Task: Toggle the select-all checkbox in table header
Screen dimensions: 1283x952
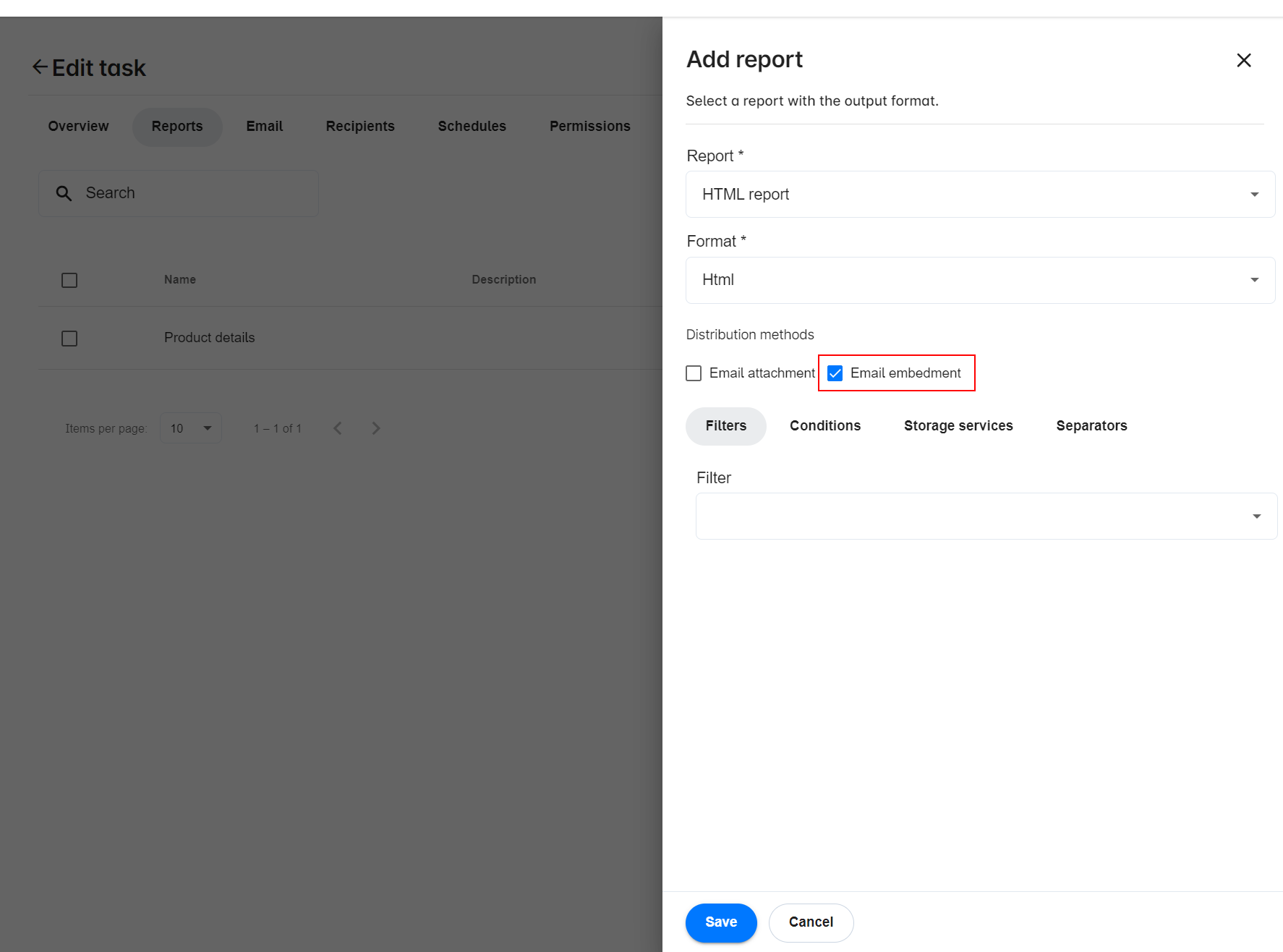Action: click(x=69, y=280)
